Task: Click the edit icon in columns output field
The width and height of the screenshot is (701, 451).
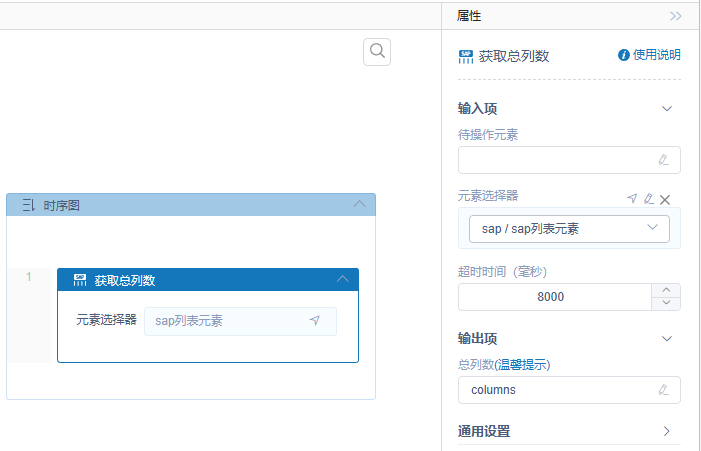Action: [663, 390]
